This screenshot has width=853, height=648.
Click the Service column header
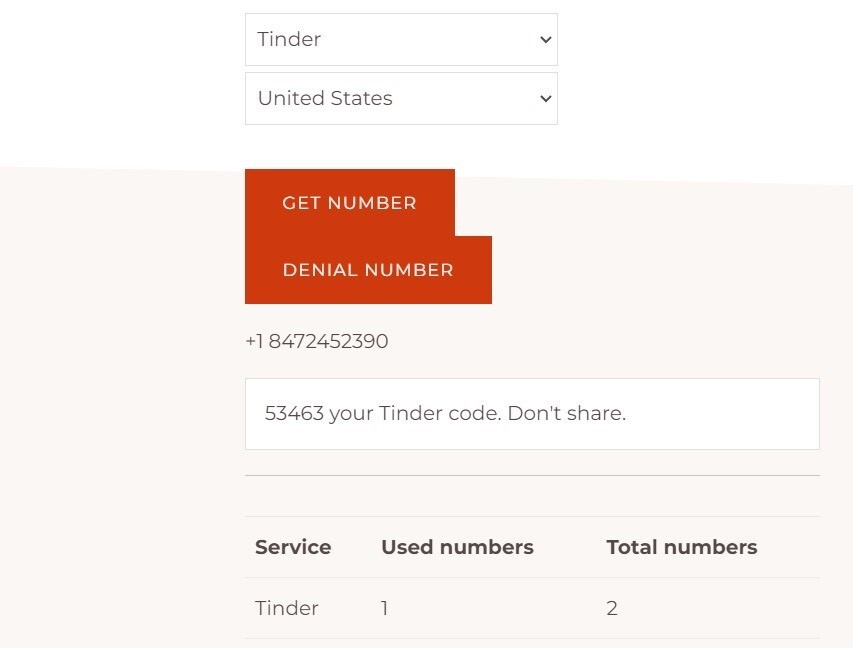(292, 547)
